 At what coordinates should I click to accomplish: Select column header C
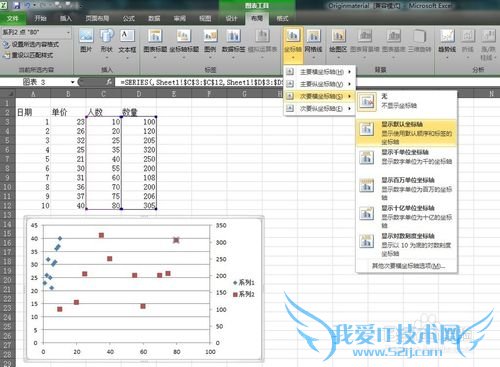(104, 94)
